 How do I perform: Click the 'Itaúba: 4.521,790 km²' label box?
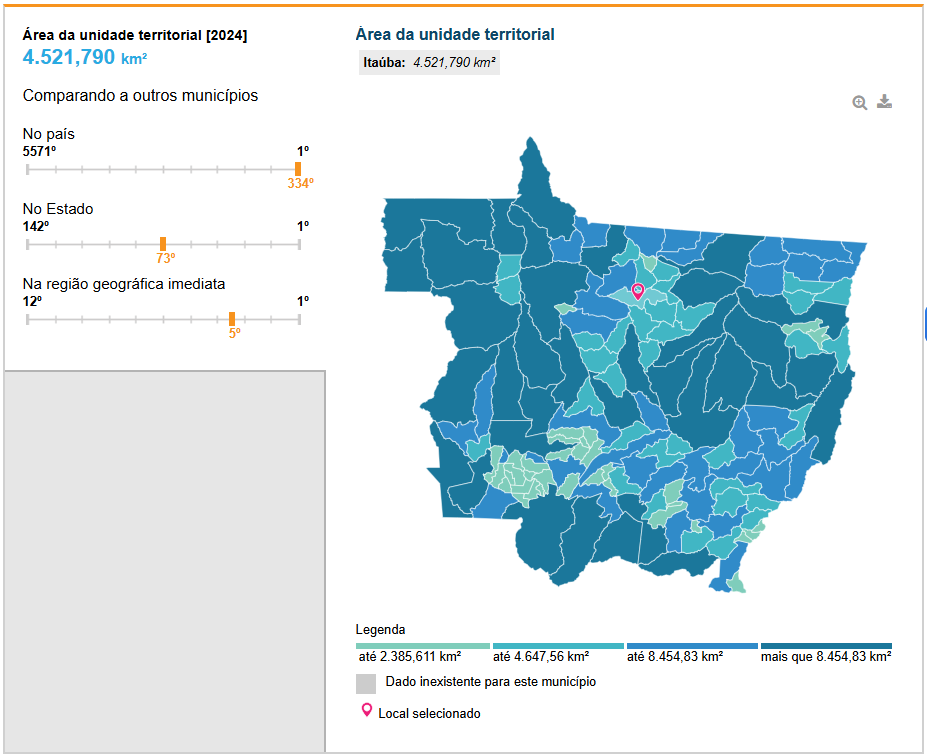click(x=429, y=62)
